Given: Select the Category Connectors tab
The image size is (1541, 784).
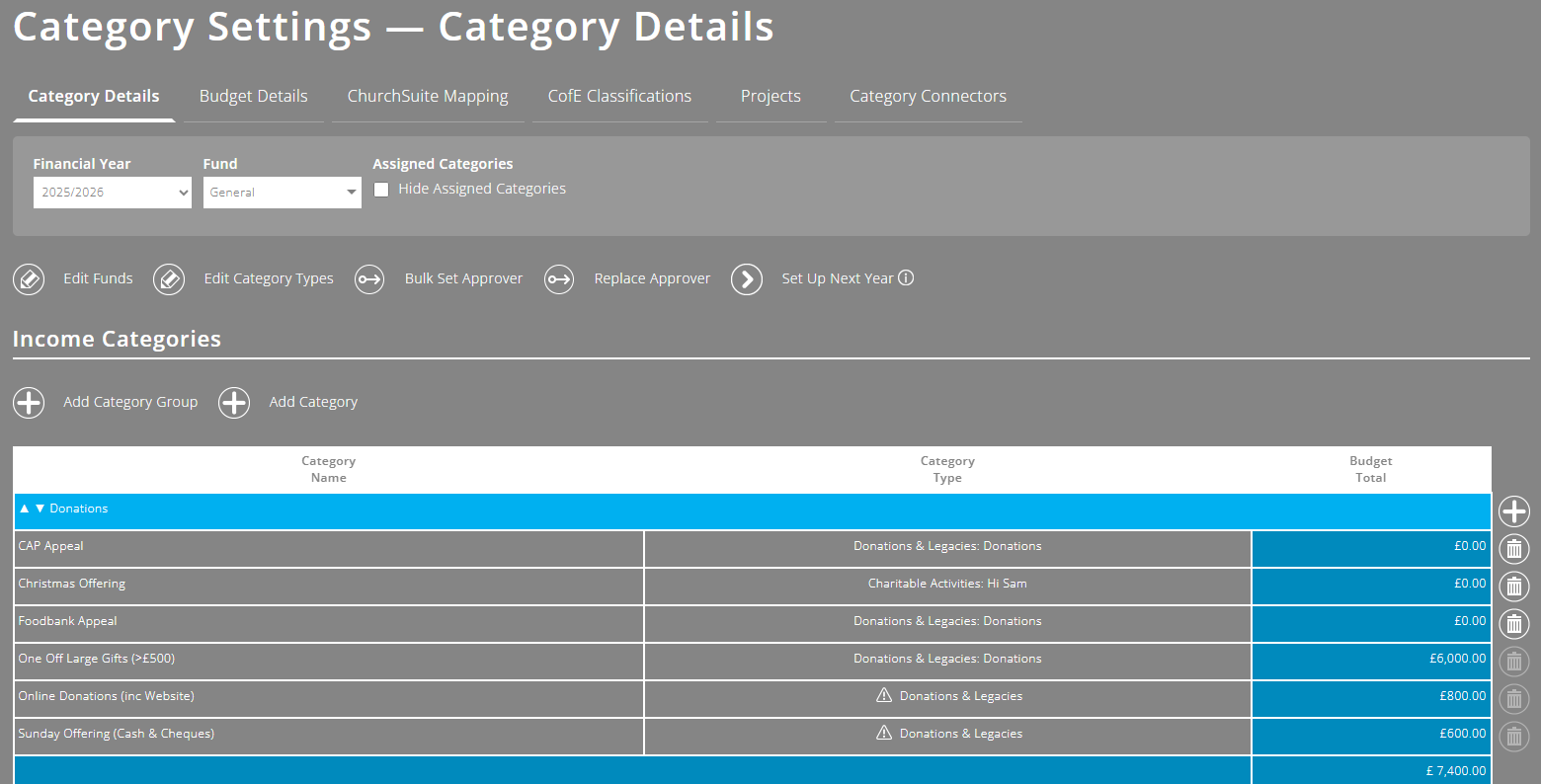Looking at the screenshot, I should [928, 96].
